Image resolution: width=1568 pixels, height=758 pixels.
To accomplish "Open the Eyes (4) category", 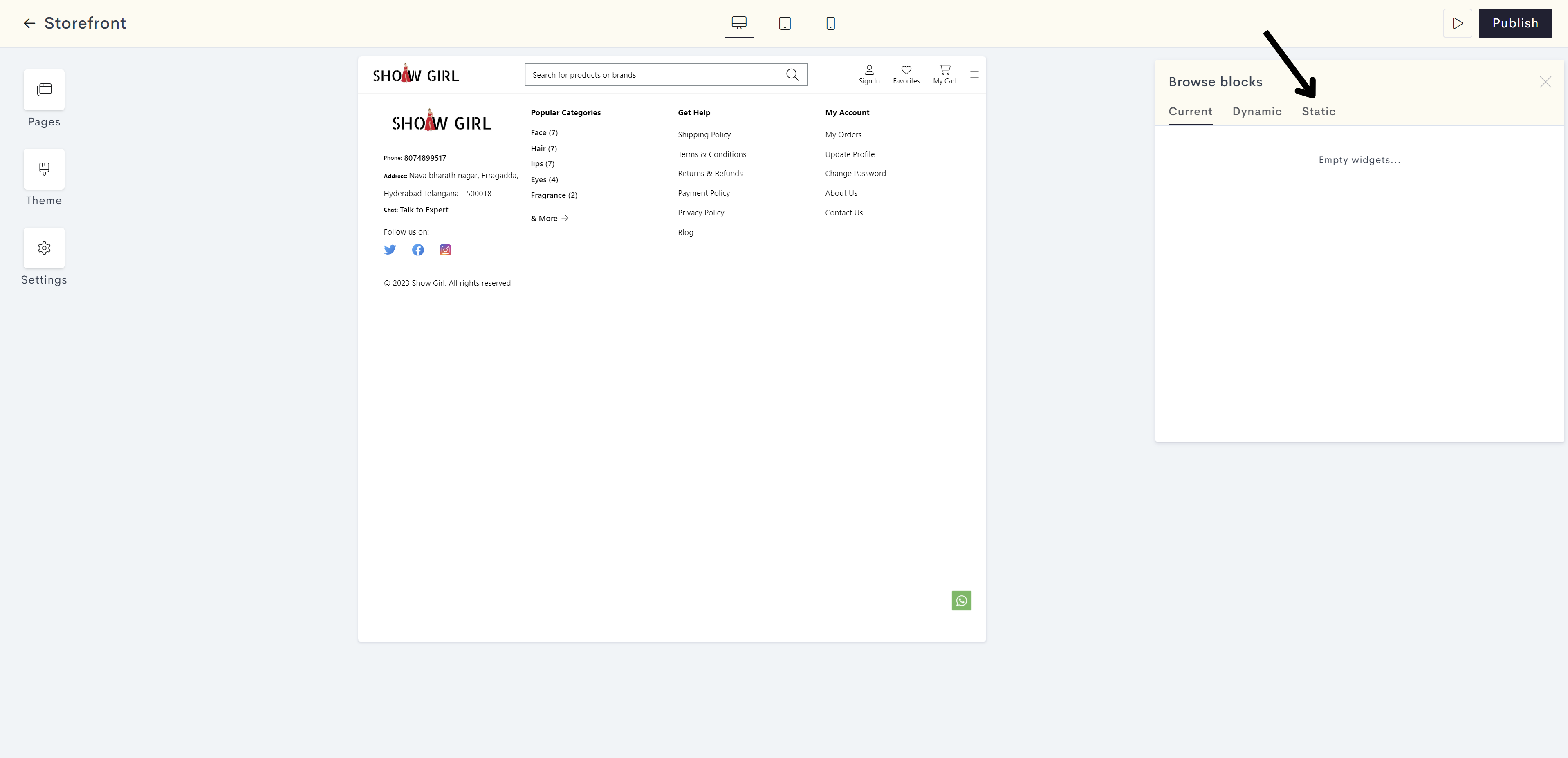I will (x=544, y=179).
